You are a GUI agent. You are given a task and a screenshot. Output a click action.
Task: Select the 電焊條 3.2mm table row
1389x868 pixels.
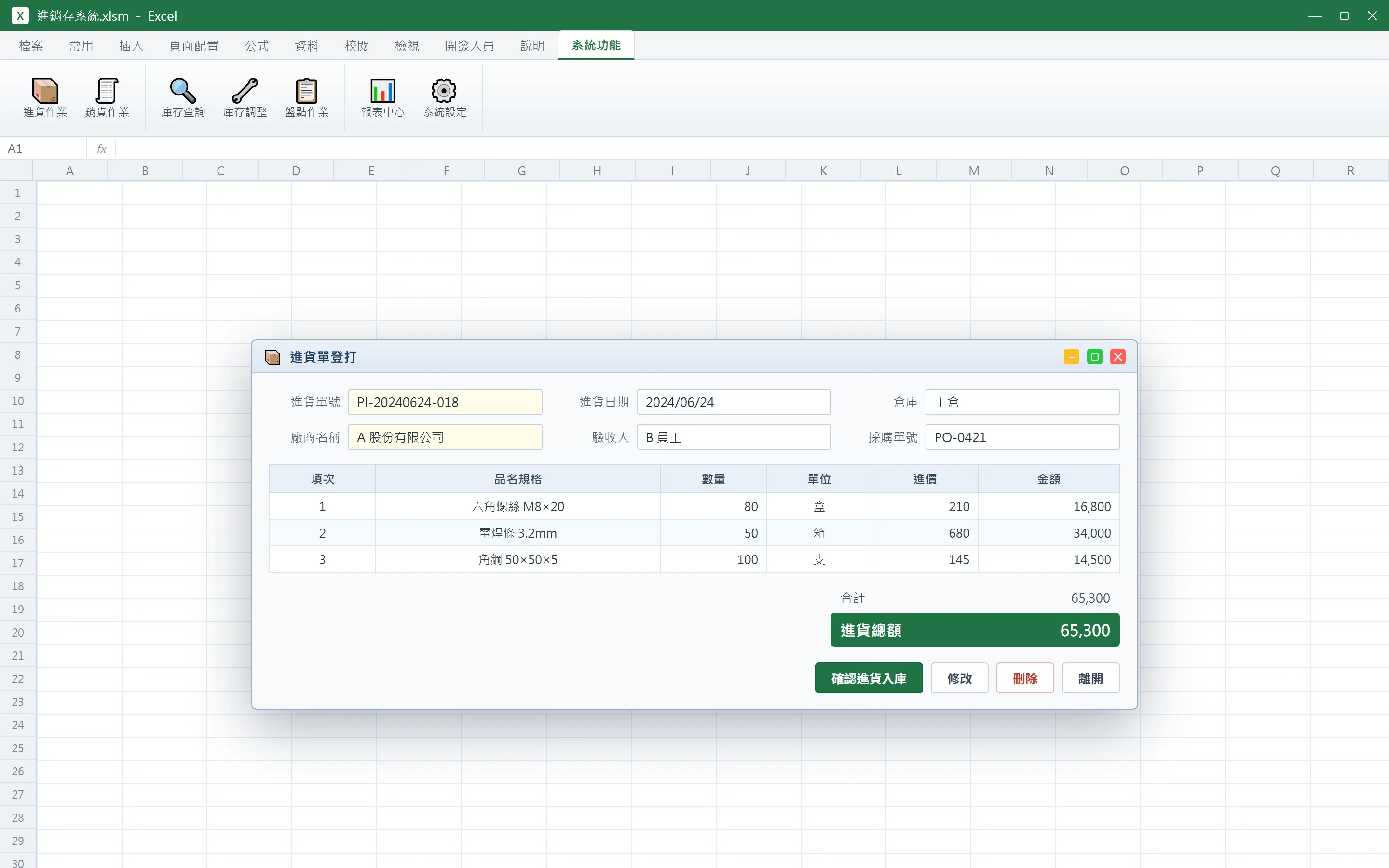[694, 533]
